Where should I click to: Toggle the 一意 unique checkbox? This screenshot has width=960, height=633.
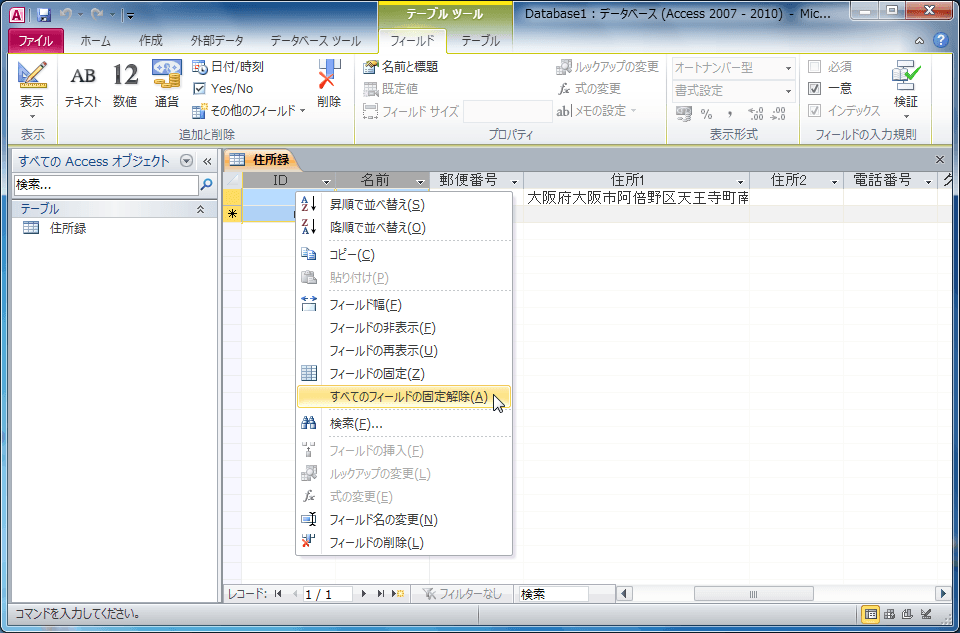[814, 89]
